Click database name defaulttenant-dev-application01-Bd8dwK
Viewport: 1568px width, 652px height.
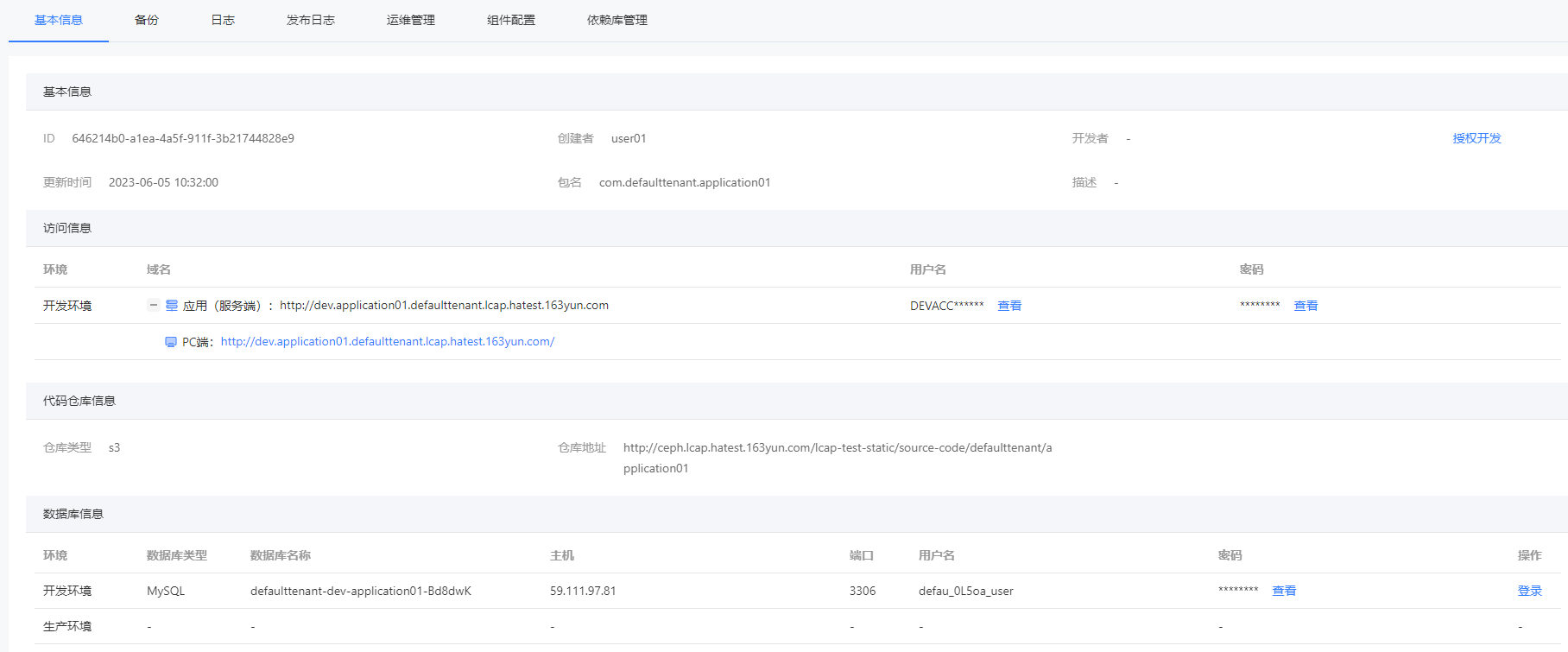point(361,591)
